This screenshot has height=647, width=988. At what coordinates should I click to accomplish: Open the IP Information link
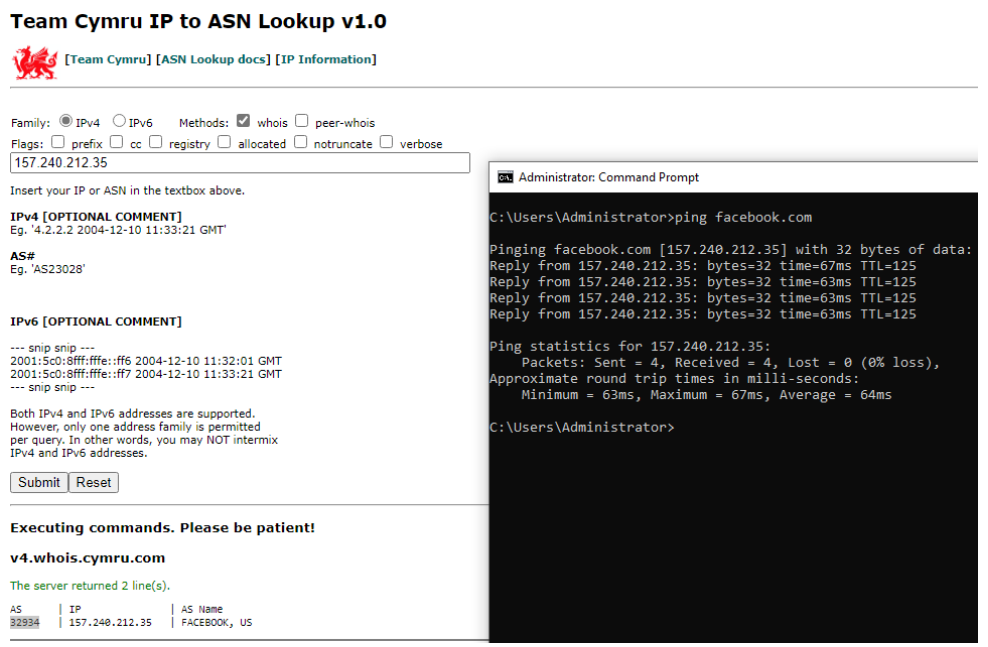pos(326,59)
